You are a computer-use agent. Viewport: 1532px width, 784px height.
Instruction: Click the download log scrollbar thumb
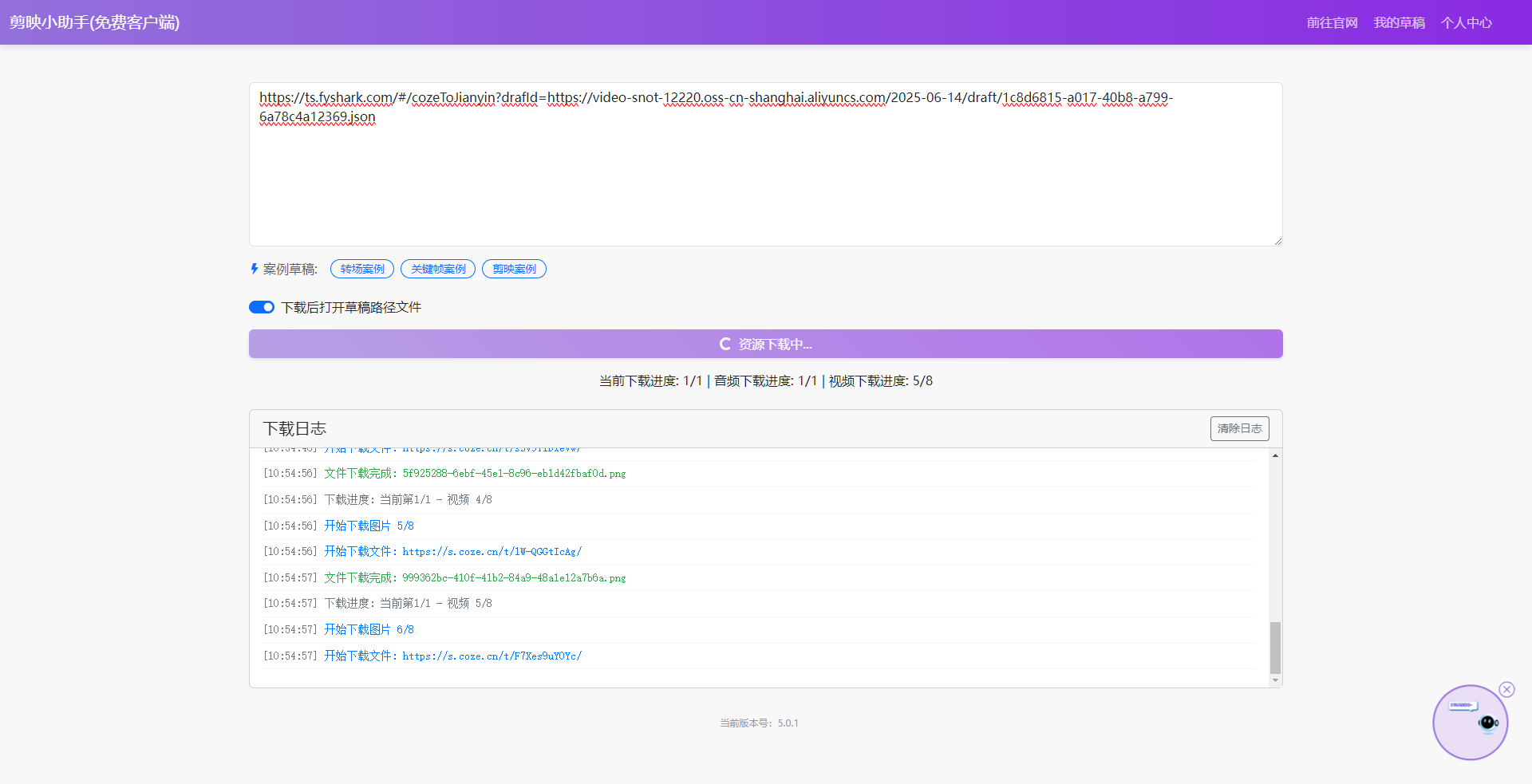coord(1275,648)
